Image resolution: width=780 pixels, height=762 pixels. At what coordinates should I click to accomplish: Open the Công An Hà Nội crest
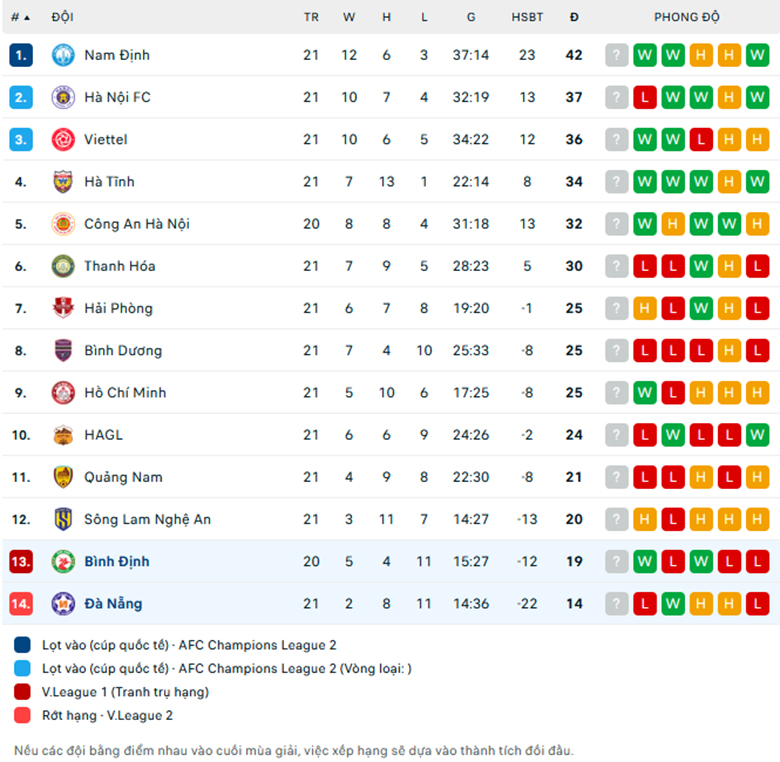[x=63, y=224]
